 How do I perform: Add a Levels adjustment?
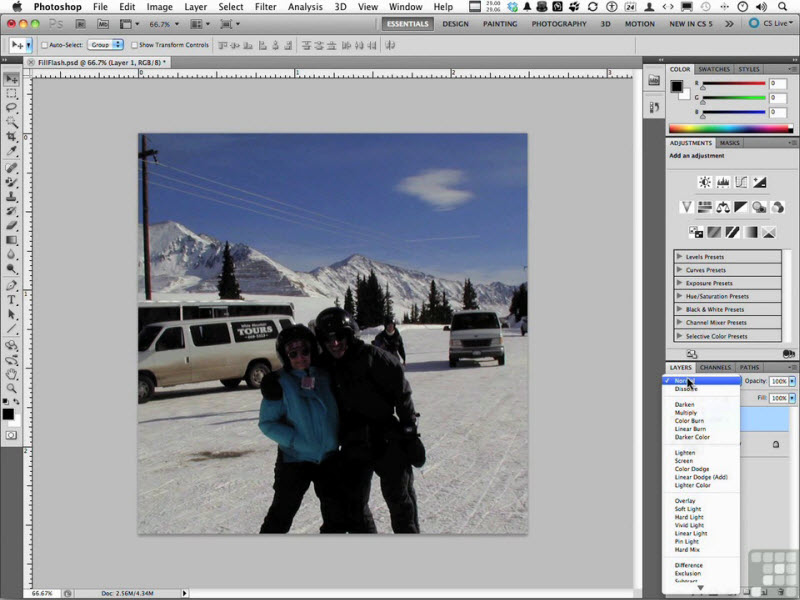(723, 182)
